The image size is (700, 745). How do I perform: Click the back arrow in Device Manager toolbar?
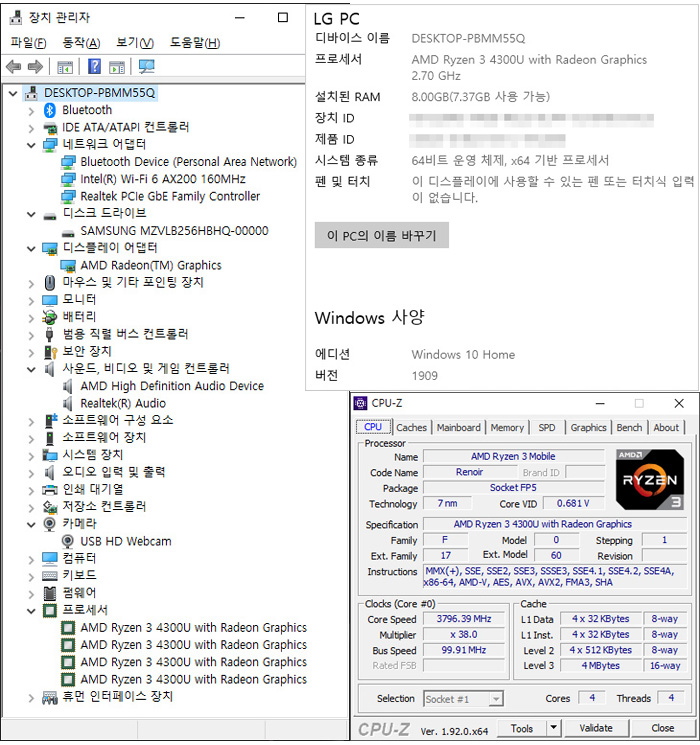click(x=13, y=67)
